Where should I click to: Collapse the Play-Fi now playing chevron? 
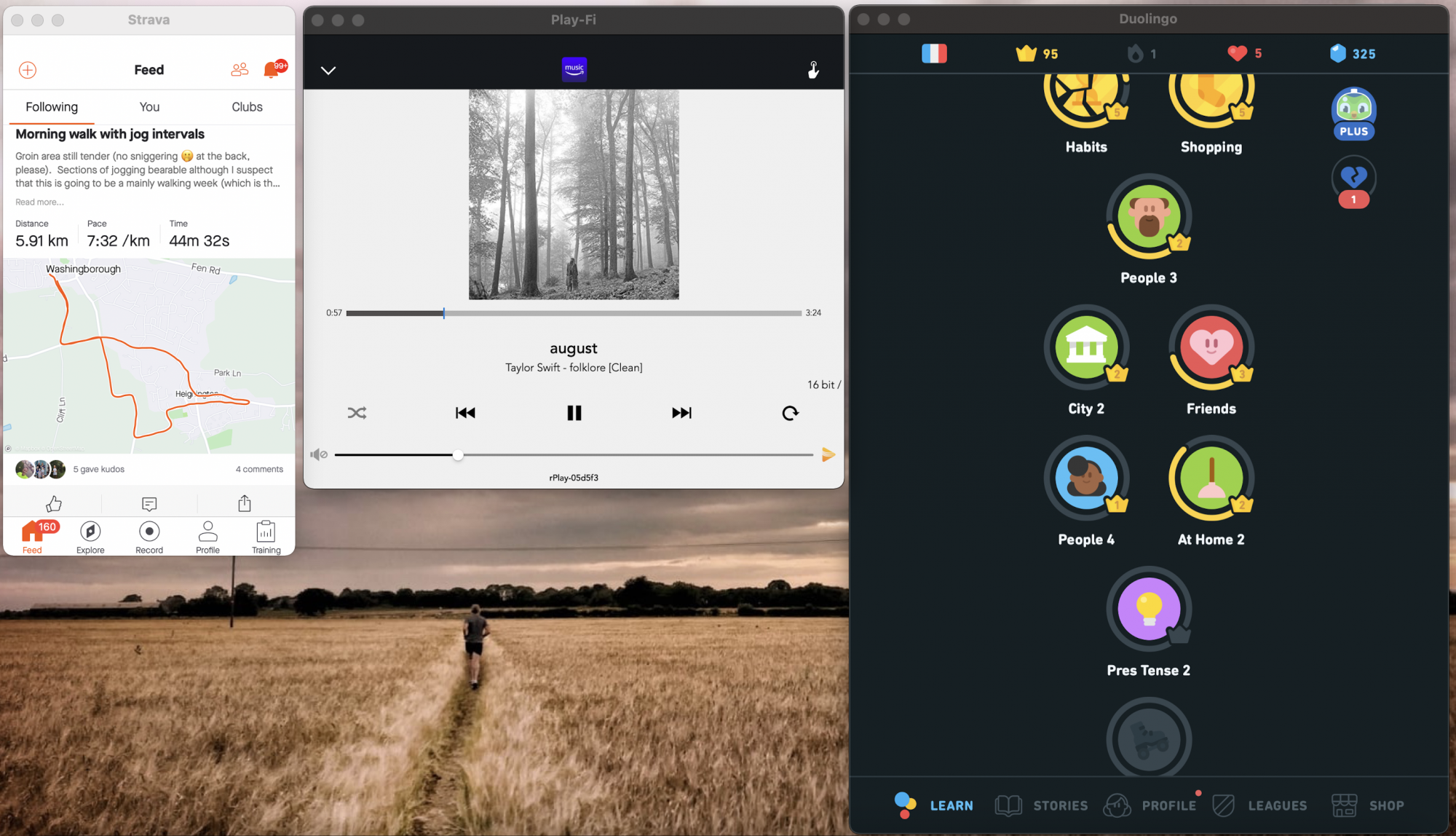328,71
